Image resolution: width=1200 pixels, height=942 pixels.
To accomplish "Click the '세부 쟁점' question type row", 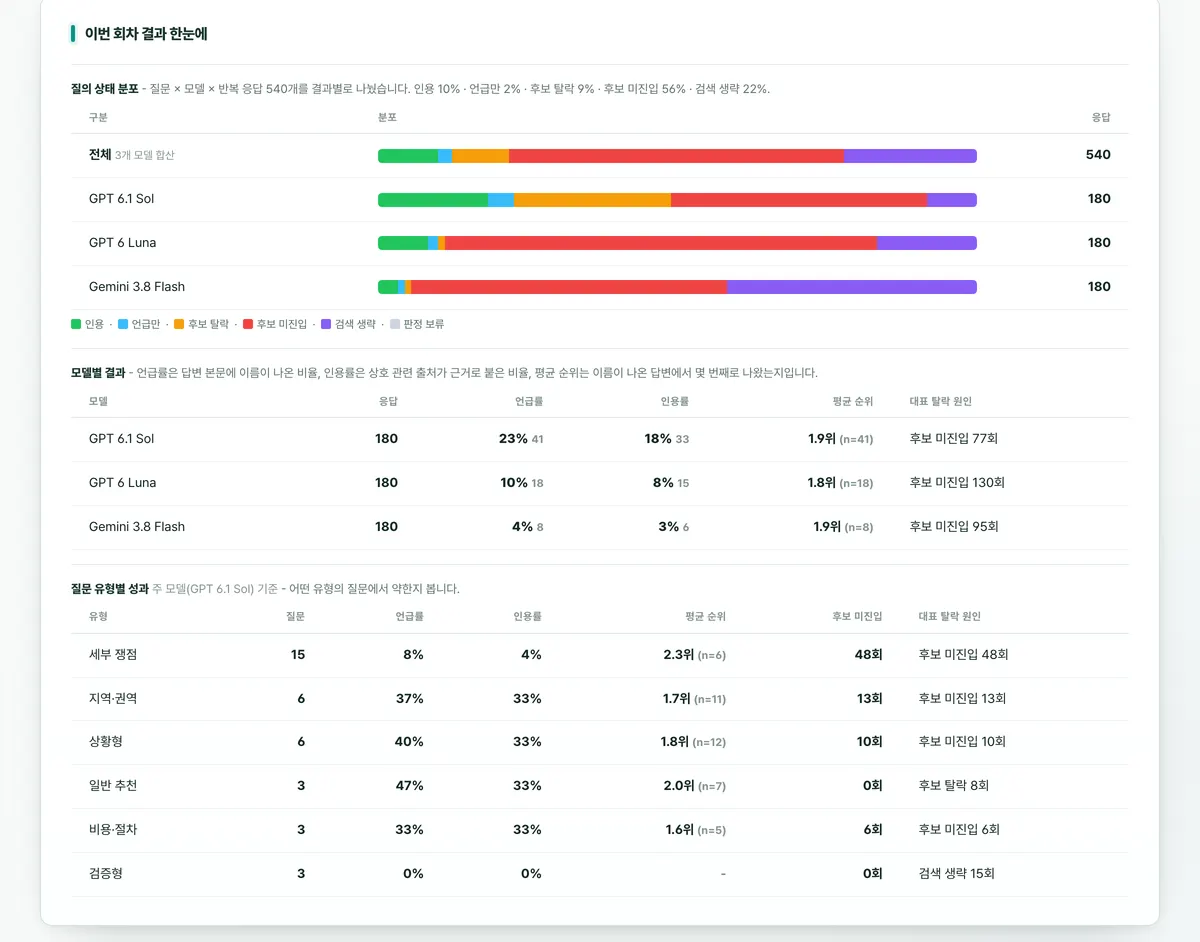I will [600, 655].
